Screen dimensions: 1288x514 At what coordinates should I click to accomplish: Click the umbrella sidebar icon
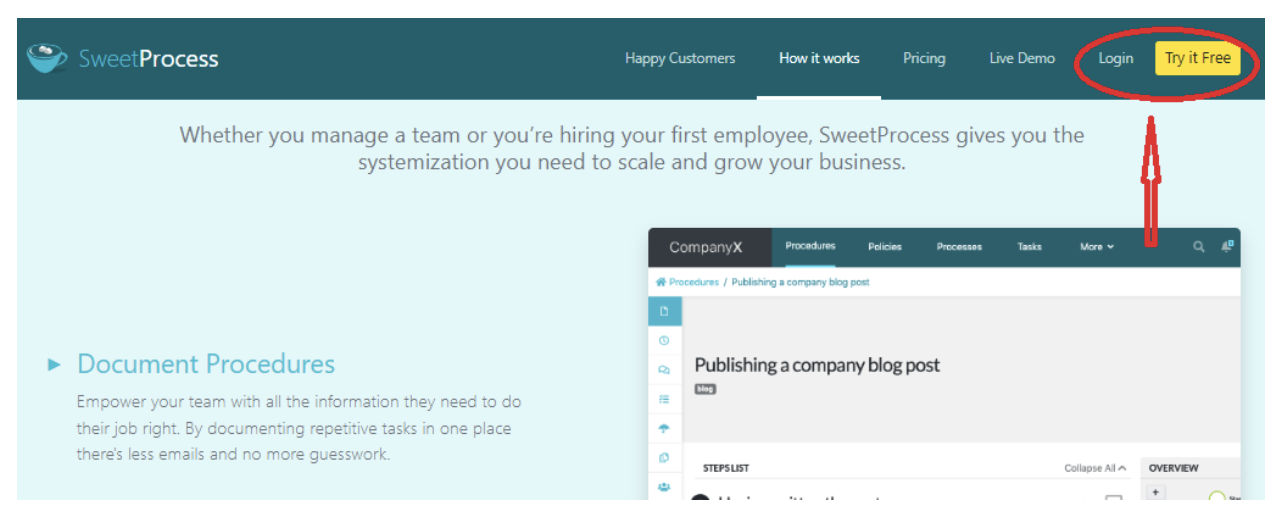tap(665, 428)
